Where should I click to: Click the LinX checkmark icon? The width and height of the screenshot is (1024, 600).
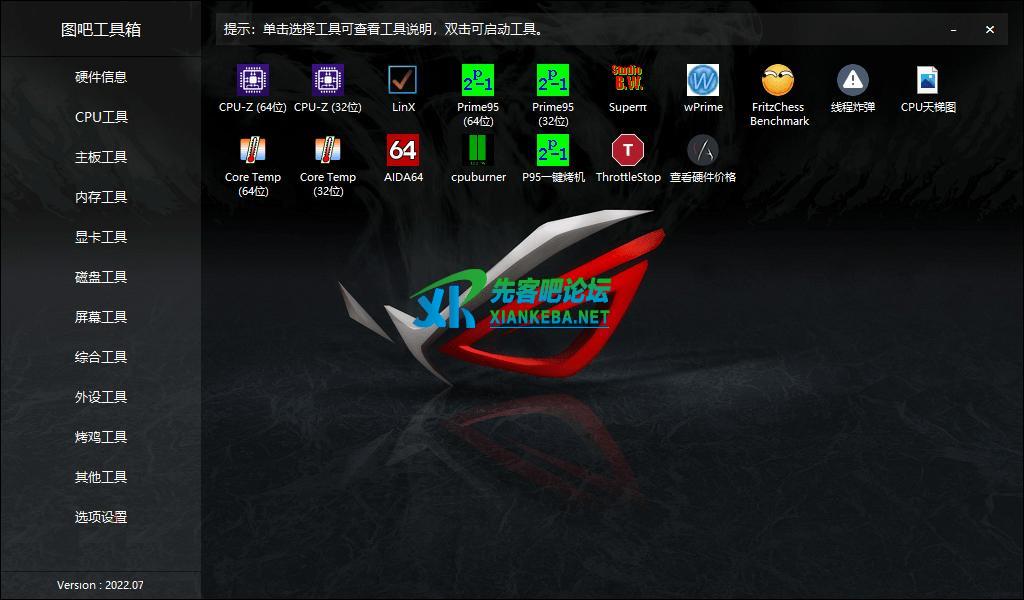403,80
